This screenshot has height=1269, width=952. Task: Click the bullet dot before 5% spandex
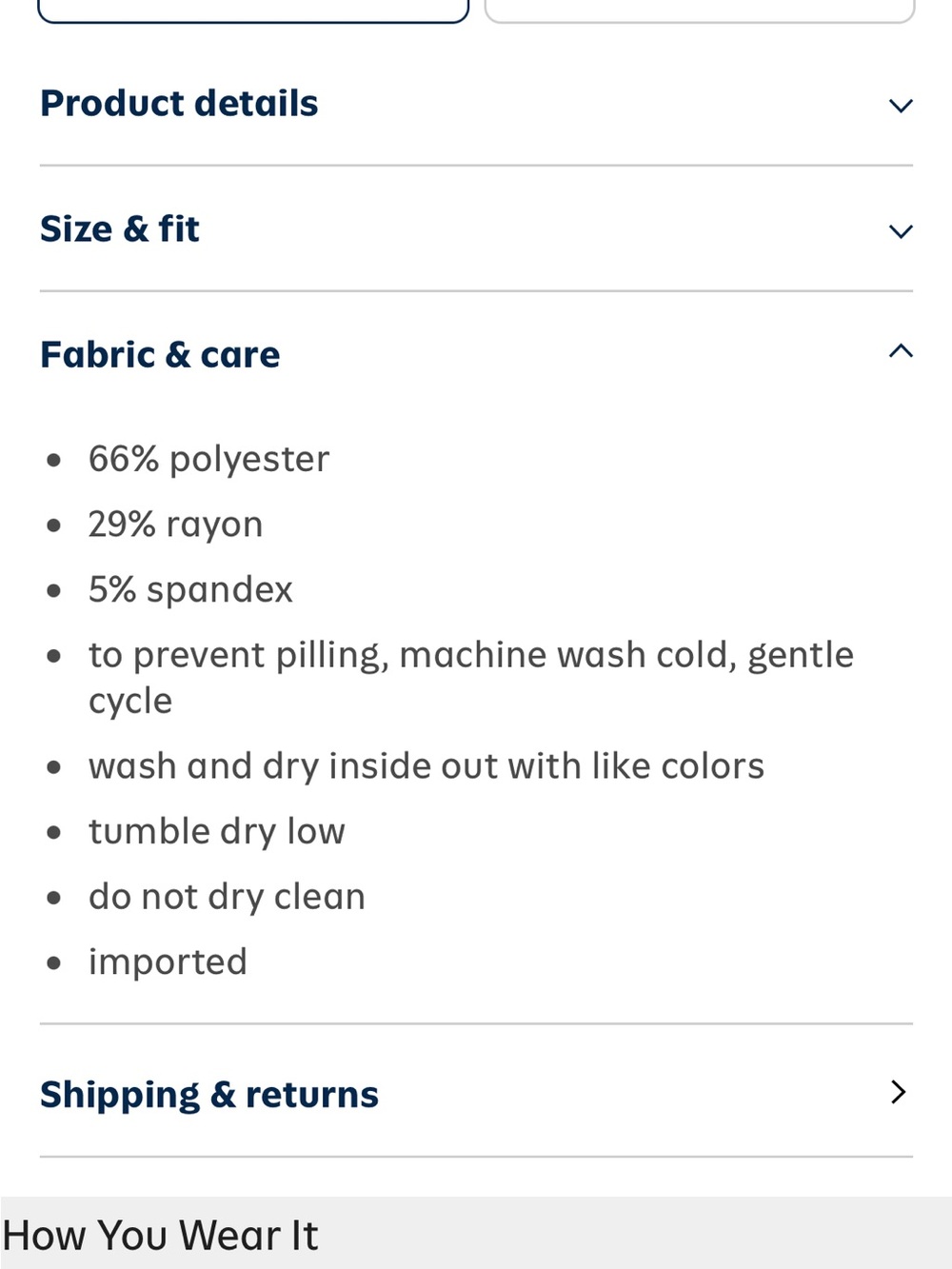pos(54,591)
